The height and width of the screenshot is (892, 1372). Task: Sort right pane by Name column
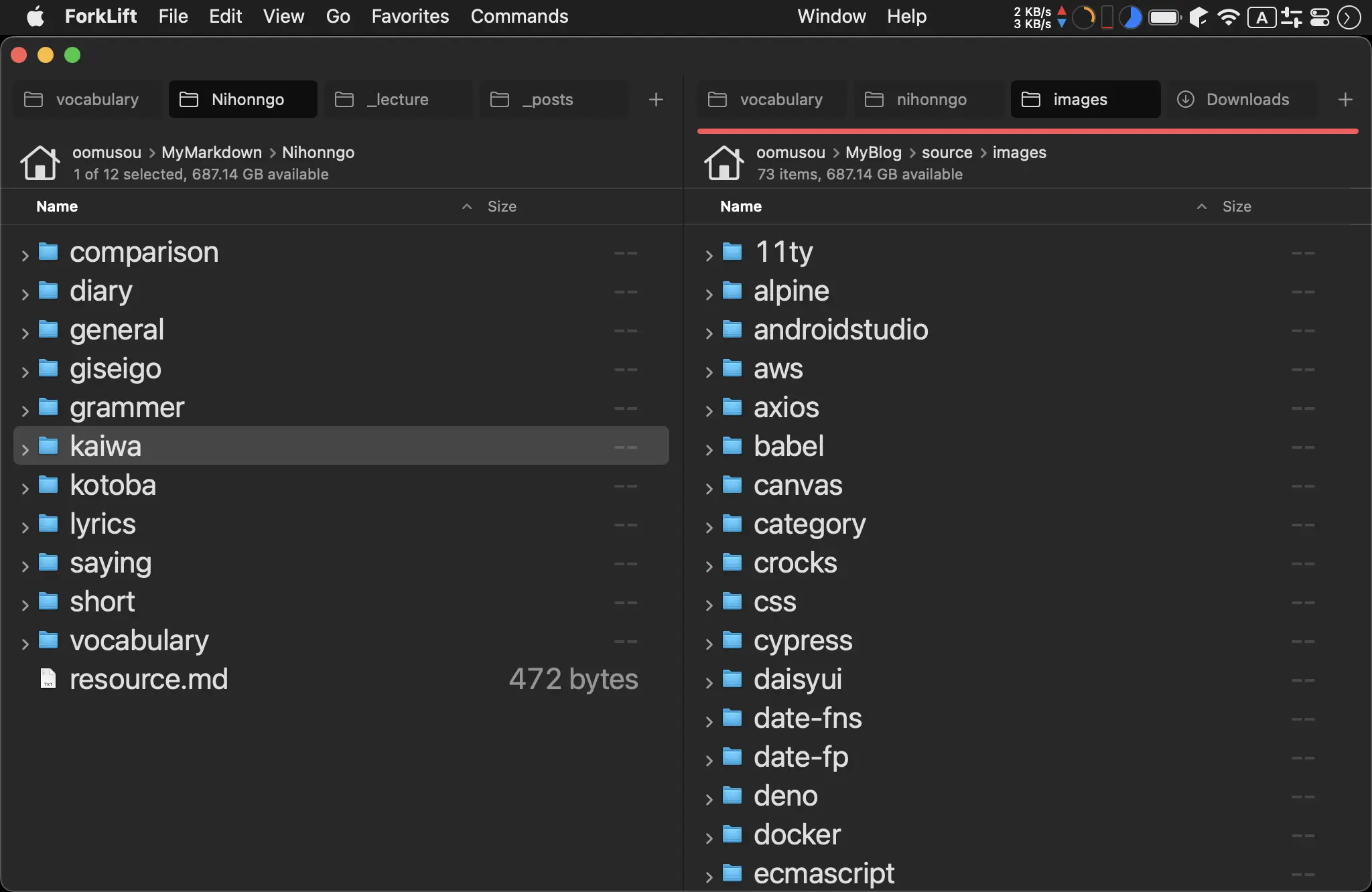pyautogui.click(x=741, y=206)
